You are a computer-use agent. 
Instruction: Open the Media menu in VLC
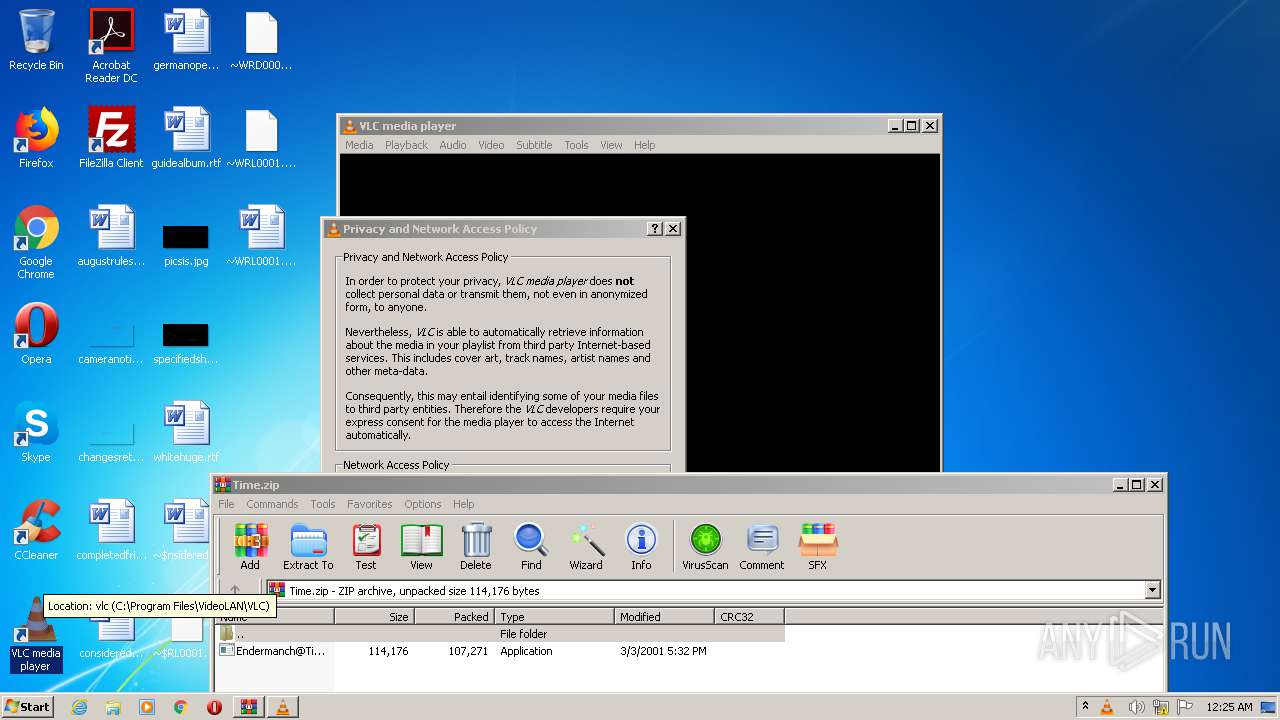[x=359, y=145]
